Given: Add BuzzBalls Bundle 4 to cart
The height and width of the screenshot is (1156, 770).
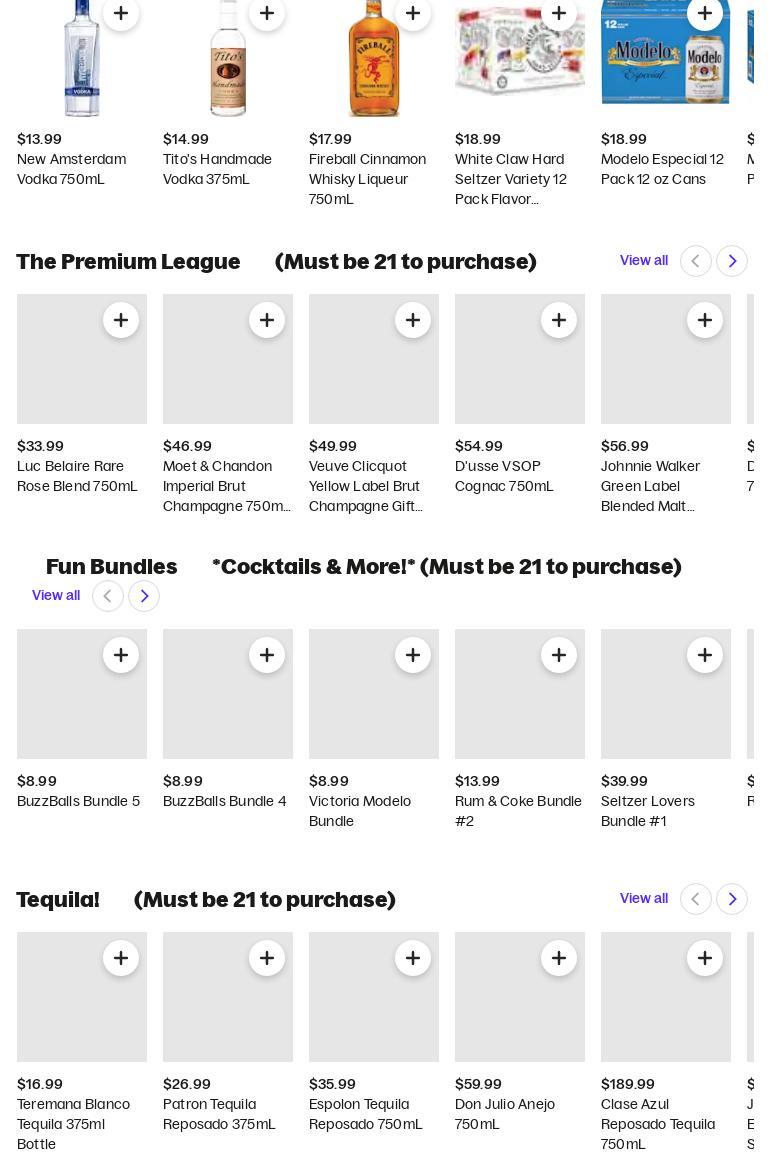Looking at the screenshot, I should tap(267, 655).
